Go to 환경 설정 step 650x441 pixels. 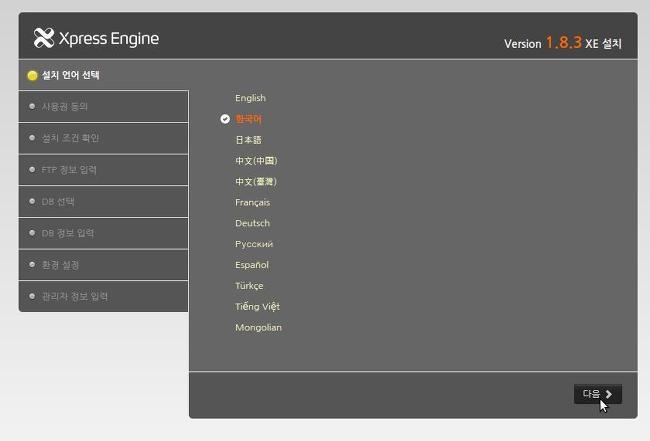click(104, 265)
